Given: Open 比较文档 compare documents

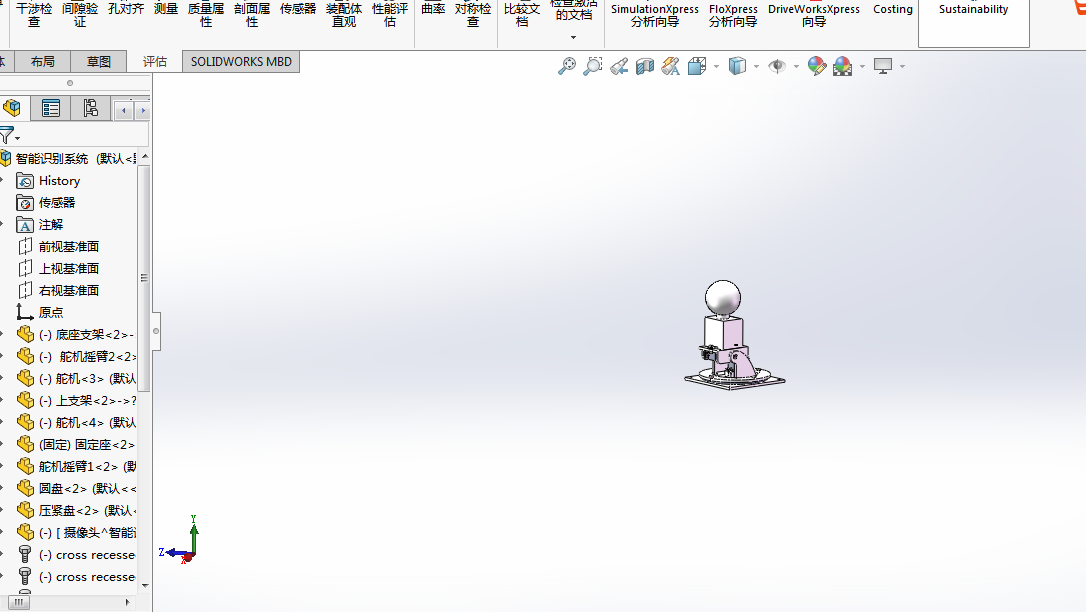Looking at the screenshot, I should click(522, 15).
